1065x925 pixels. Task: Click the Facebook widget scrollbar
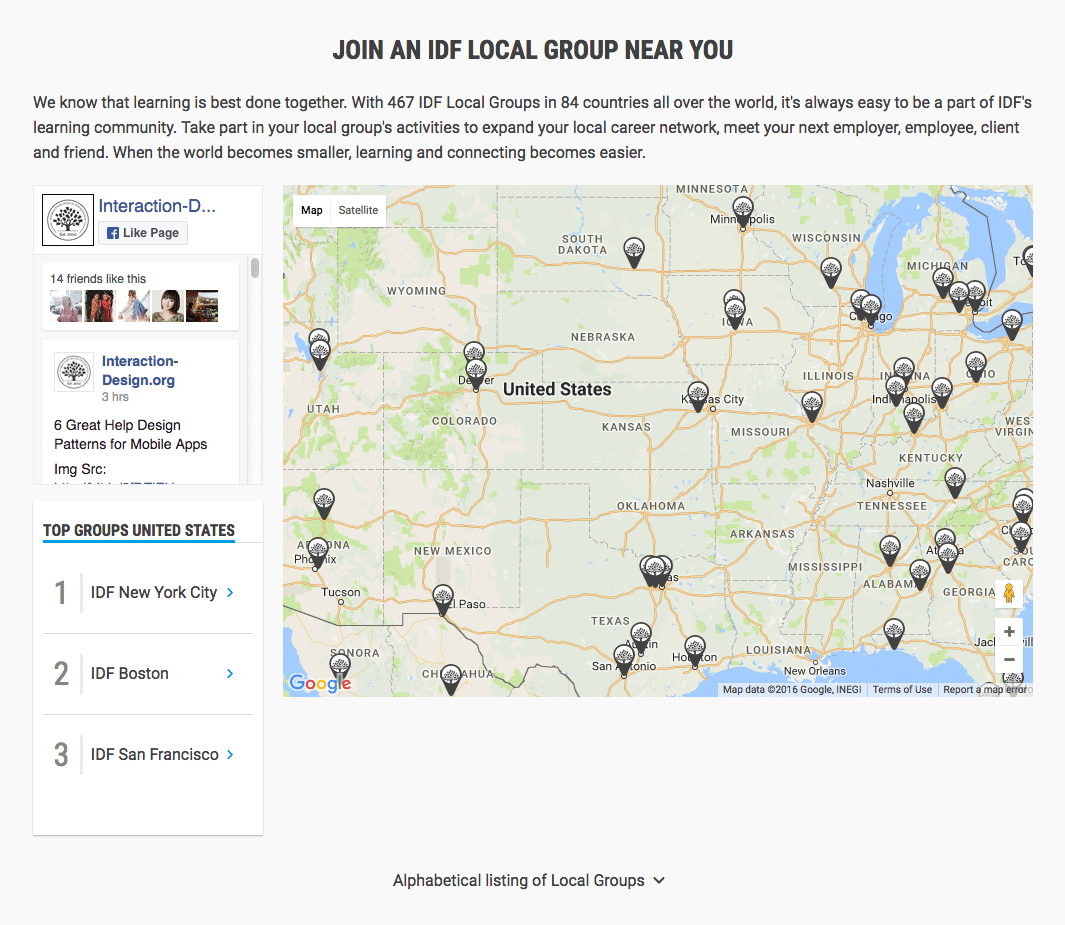[x=255, y=268]
